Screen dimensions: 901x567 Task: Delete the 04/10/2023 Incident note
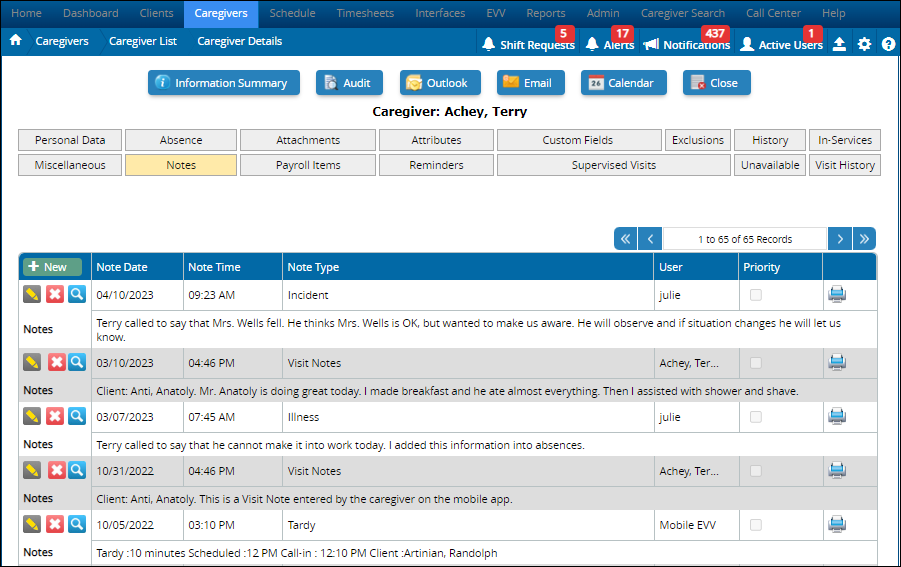[55, 294]
